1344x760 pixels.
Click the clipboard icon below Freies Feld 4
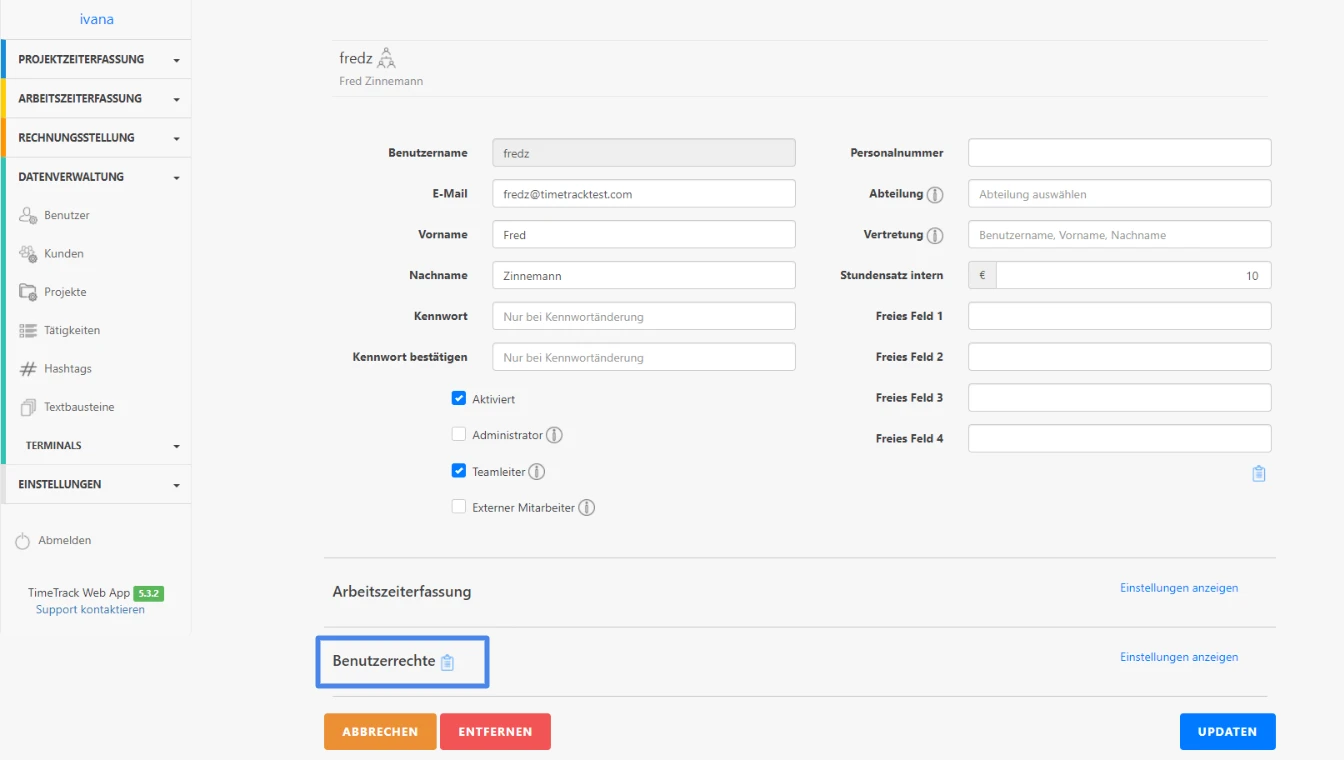coord(1258,474)
